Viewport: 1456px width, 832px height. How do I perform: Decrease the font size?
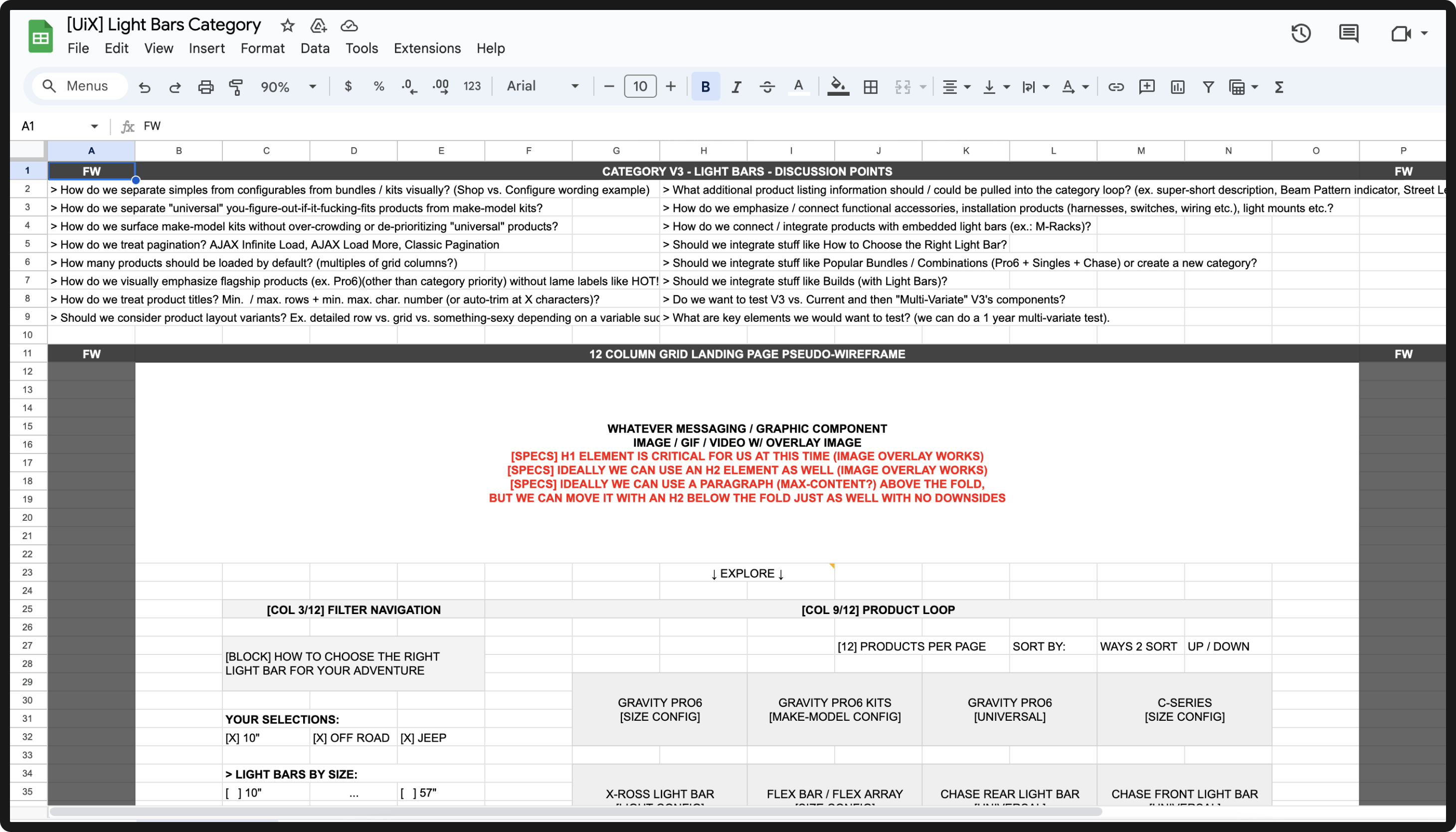click(x=609, y=86)
